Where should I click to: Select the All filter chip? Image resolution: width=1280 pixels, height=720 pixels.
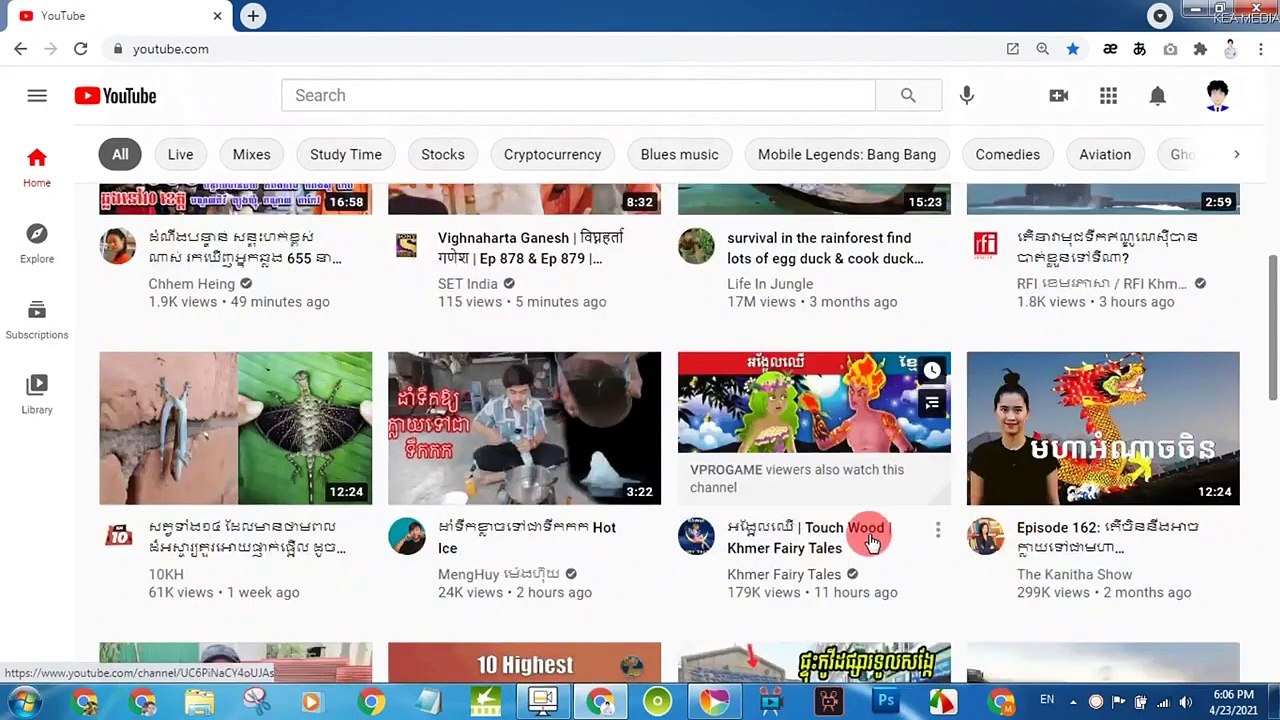click(120, 154)
